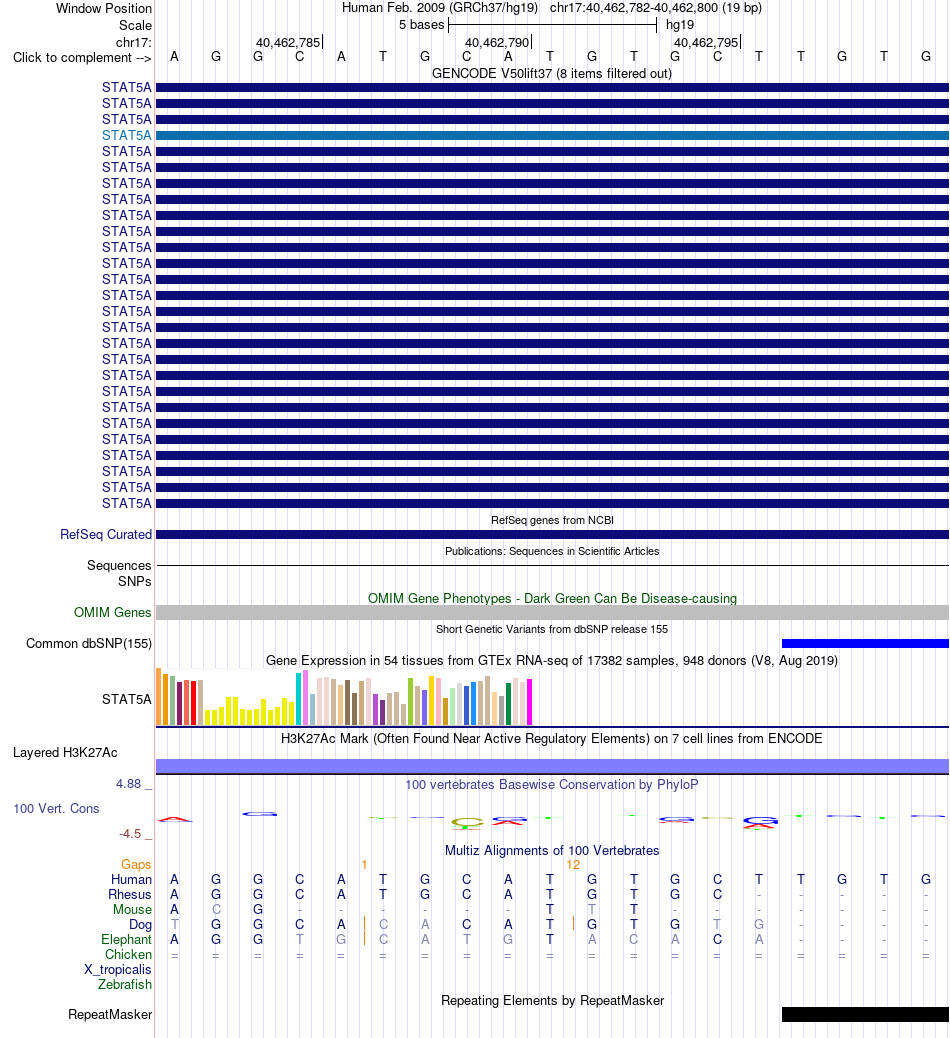Screen dimensions: 950x1038
Task: Click coordinate marker 40,462,790
Action: coord(497,42)
